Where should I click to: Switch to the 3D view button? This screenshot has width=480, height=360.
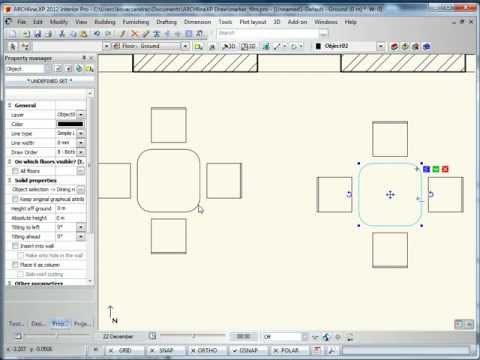[x=229, y=46]
